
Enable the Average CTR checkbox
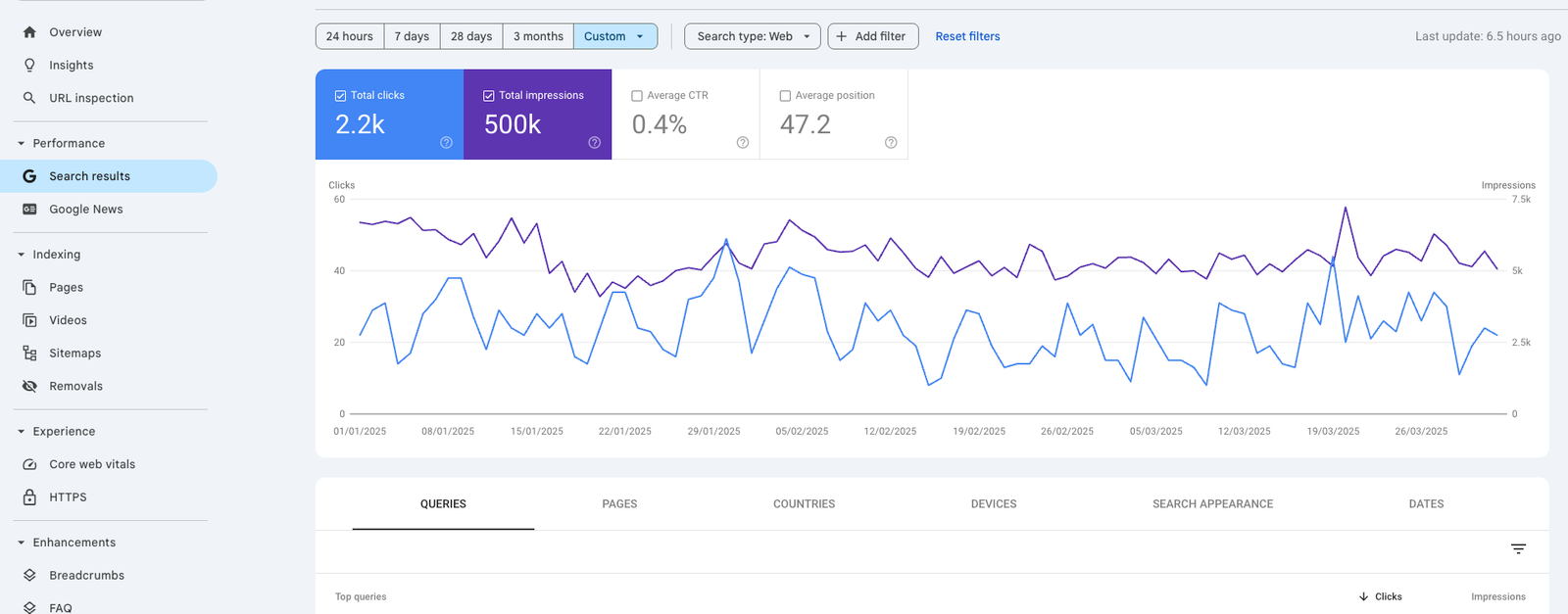coord(637,96)
